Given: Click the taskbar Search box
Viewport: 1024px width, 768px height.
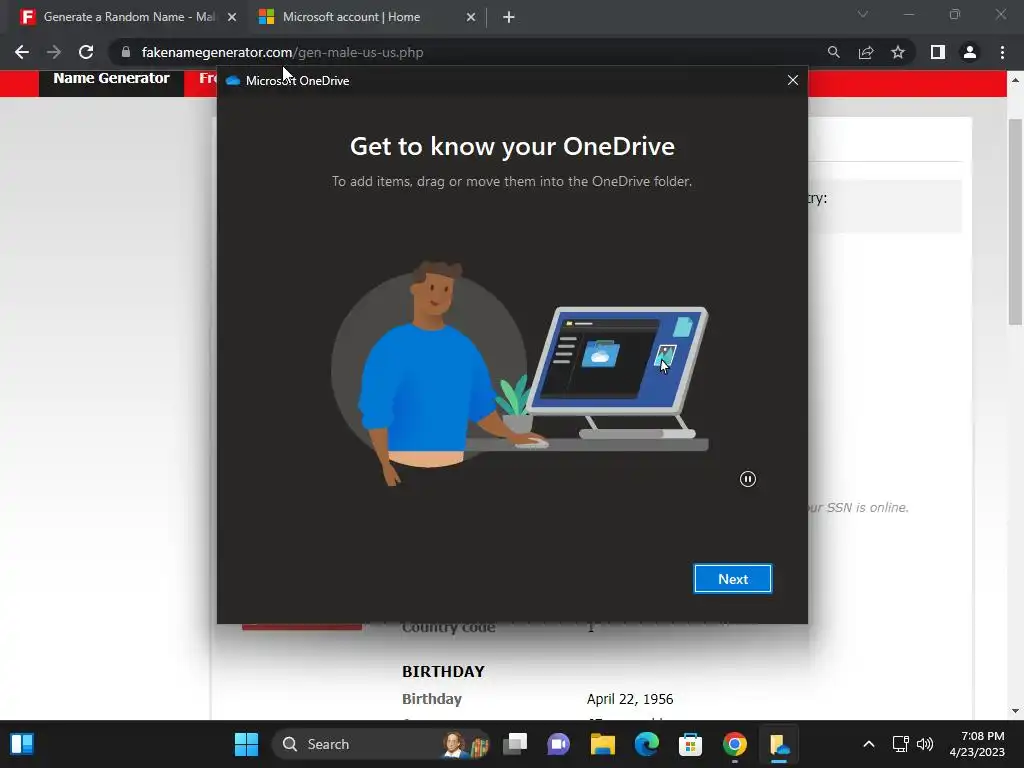Looking at the screenshot, I should pos(380,744).
